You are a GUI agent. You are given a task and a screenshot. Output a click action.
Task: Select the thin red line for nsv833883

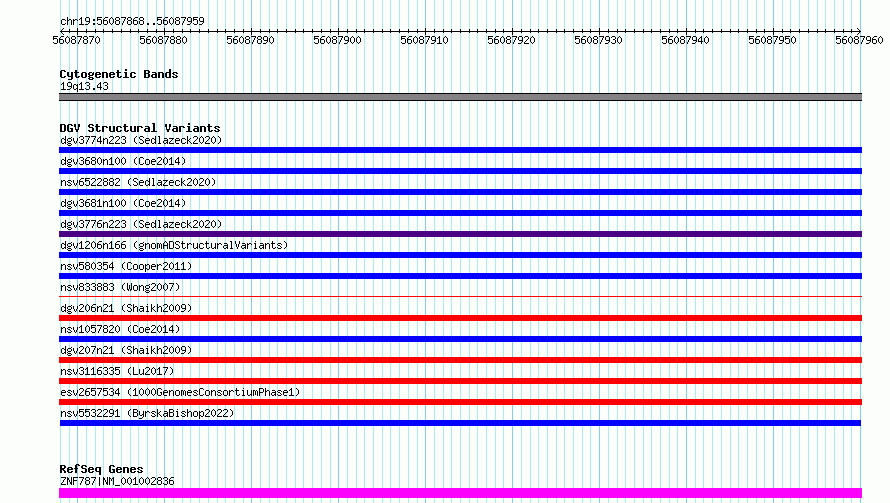460,296
